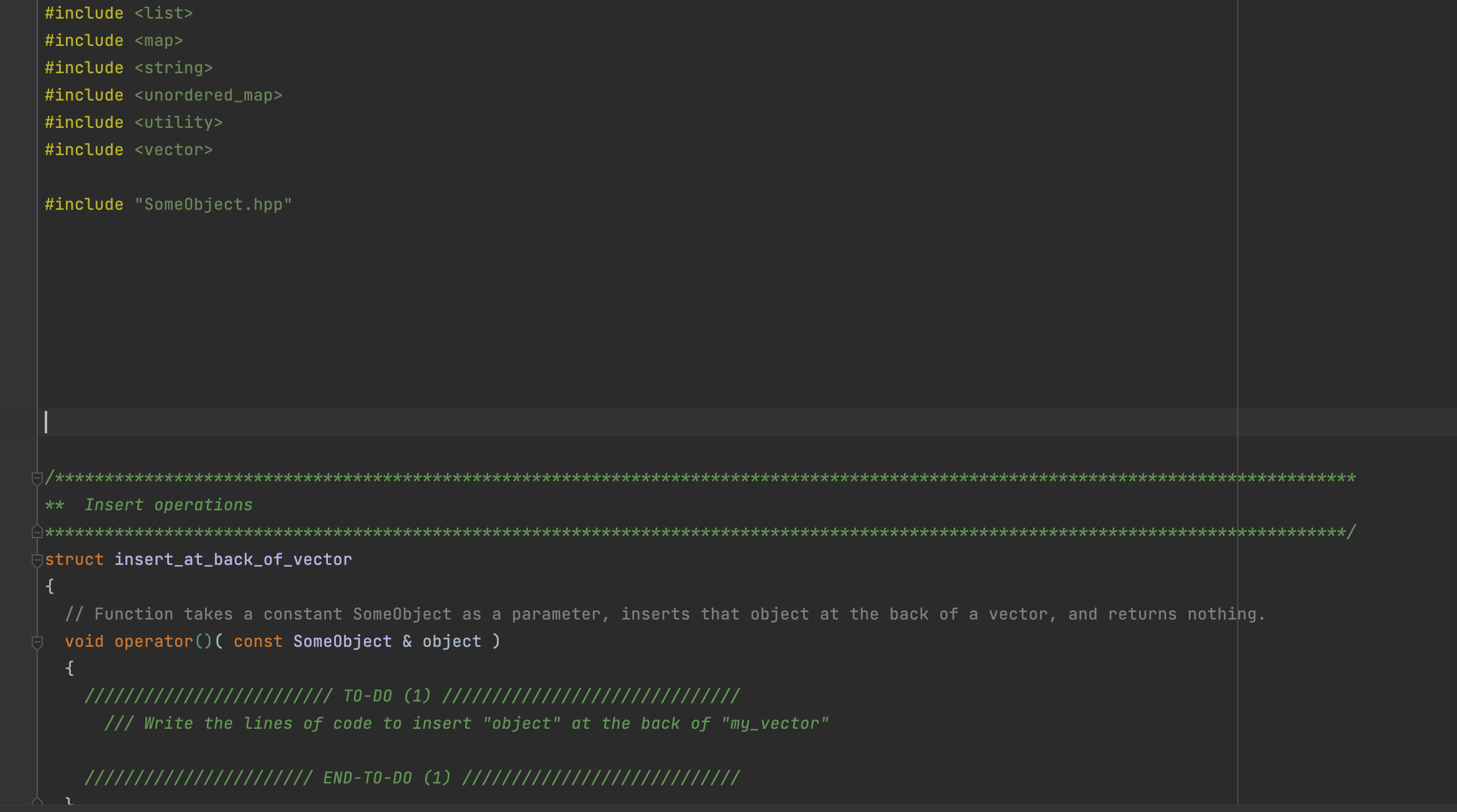Click the opening brace of the struct

[50, 585]
